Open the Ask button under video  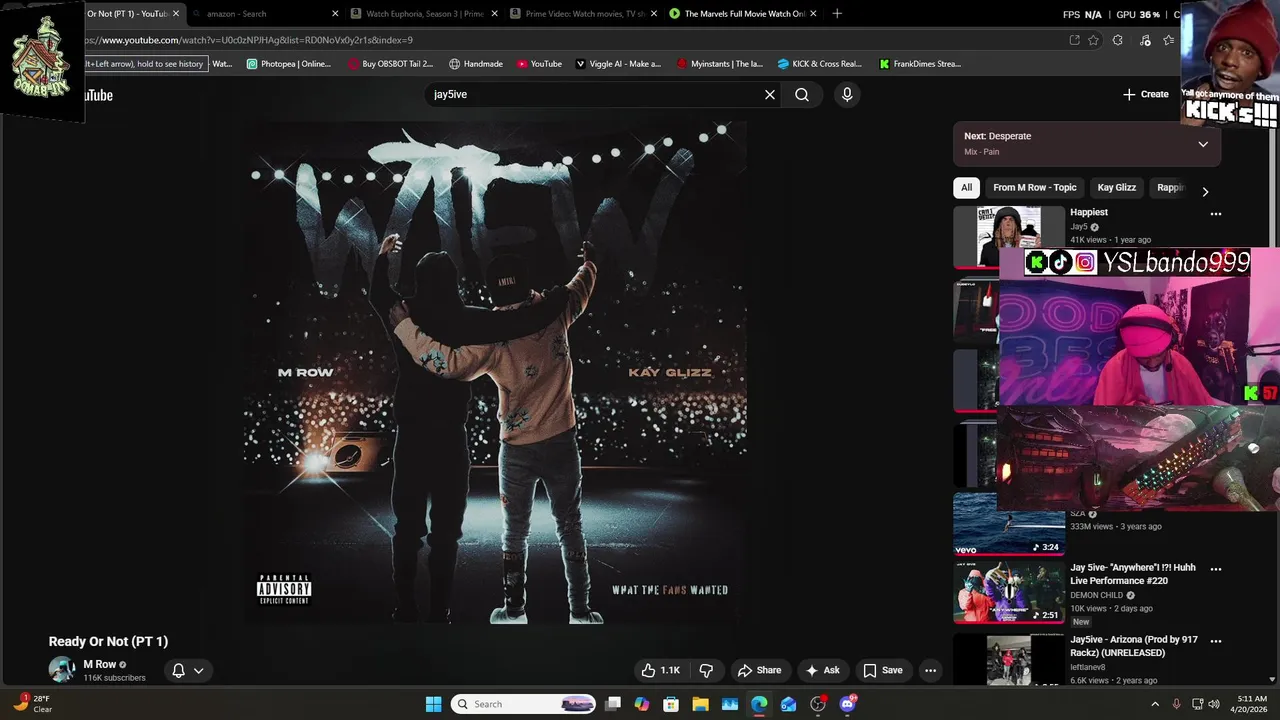[822, 670]
